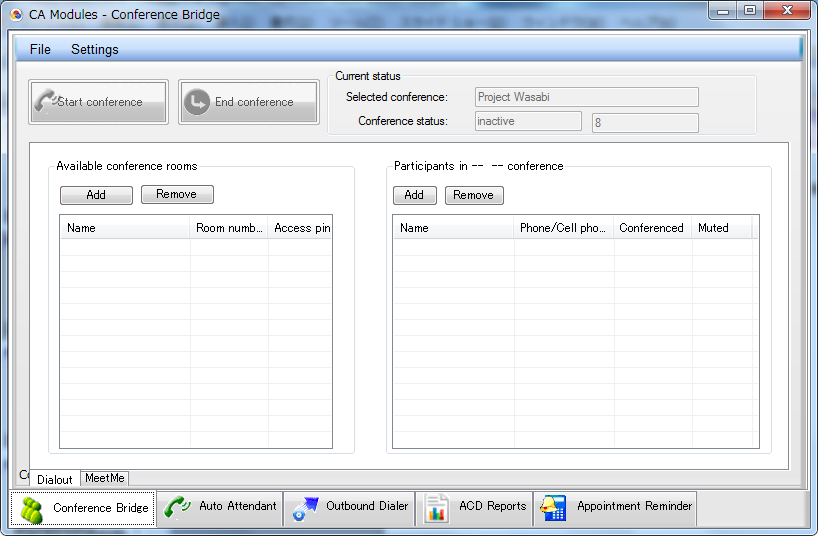818x536 pixels.
Task: Click the End conference button label
Action: coord(254,102)
